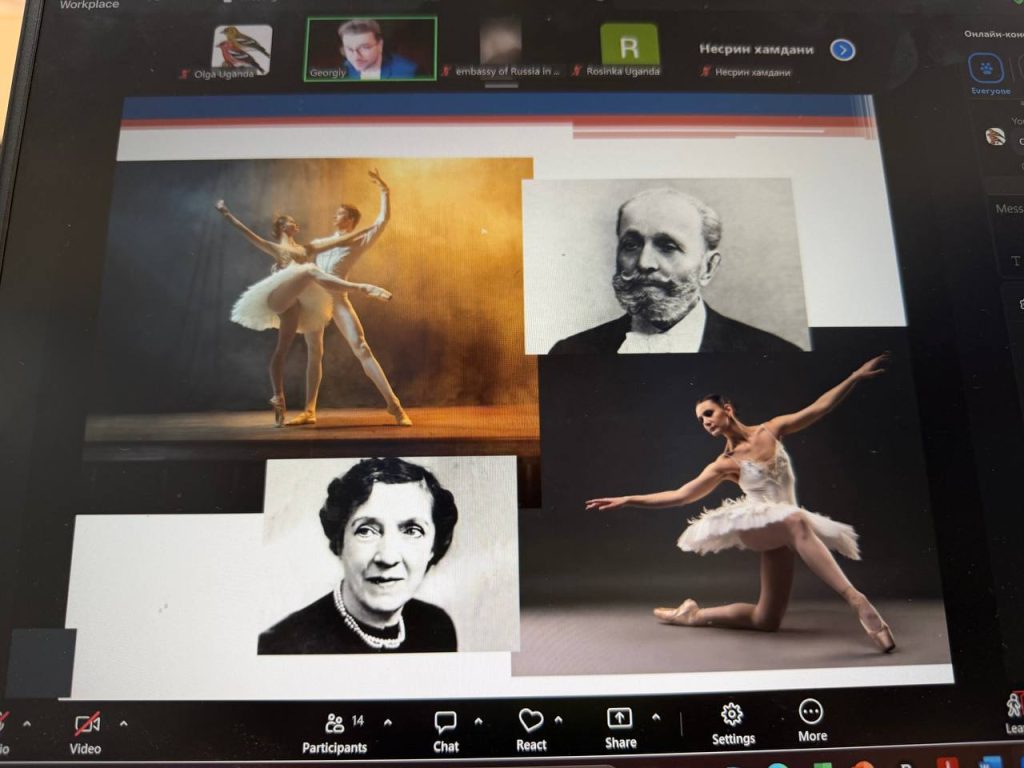Click the blue next participants arrow

[843, 49]
